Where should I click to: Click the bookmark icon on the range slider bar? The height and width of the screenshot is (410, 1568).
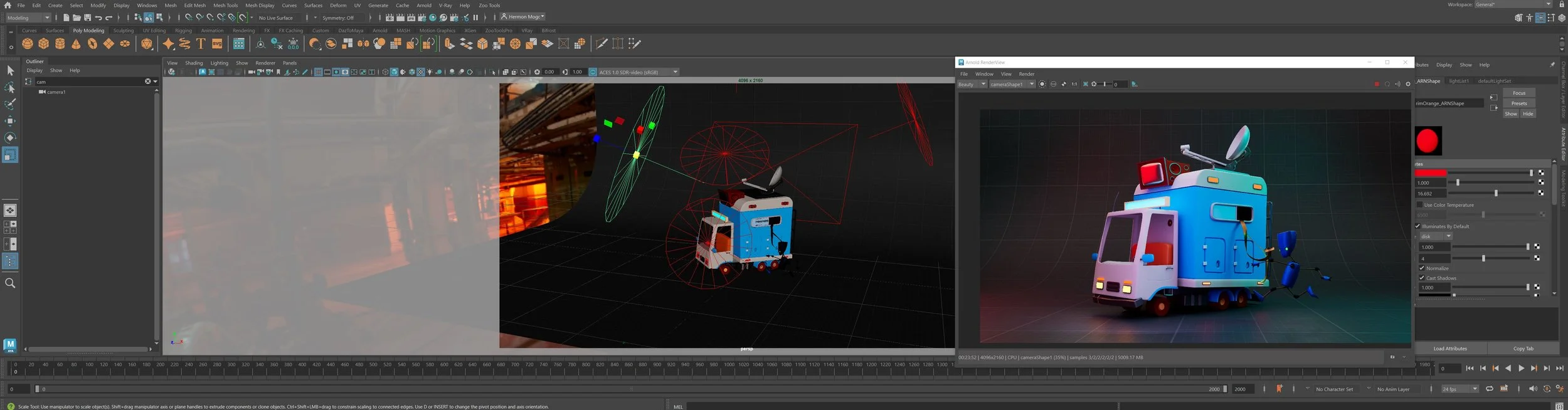(x=1279, y=389)
